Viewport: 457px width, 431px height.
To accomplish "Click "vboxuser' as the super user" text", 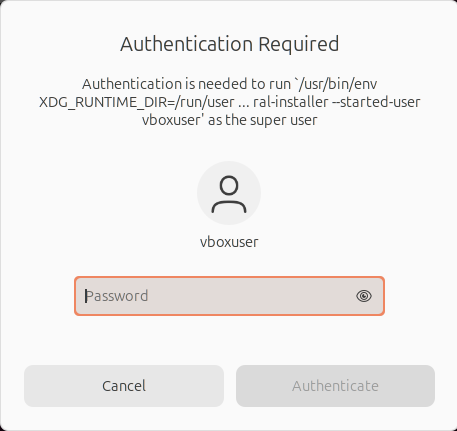I will pos(230,120).
